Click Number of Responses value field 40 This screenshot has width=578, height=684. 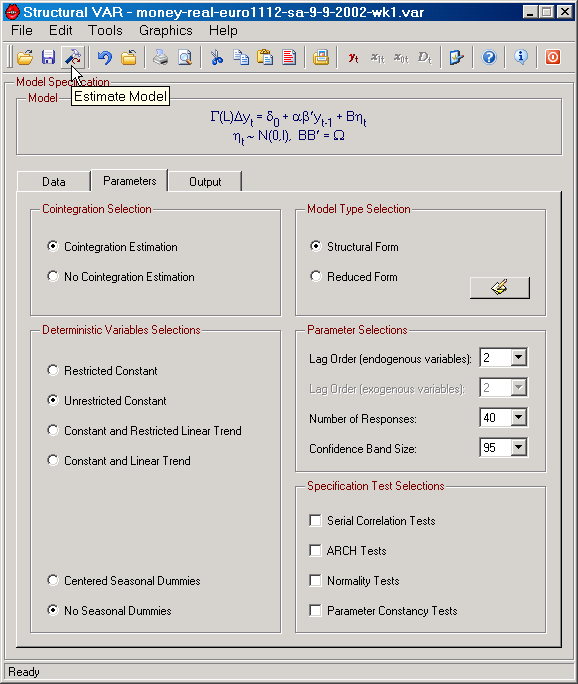coord(496,417)
